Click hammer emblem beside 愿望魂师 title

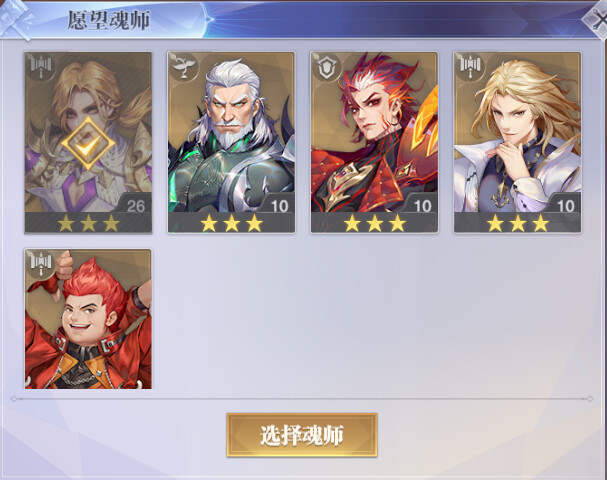16,19
